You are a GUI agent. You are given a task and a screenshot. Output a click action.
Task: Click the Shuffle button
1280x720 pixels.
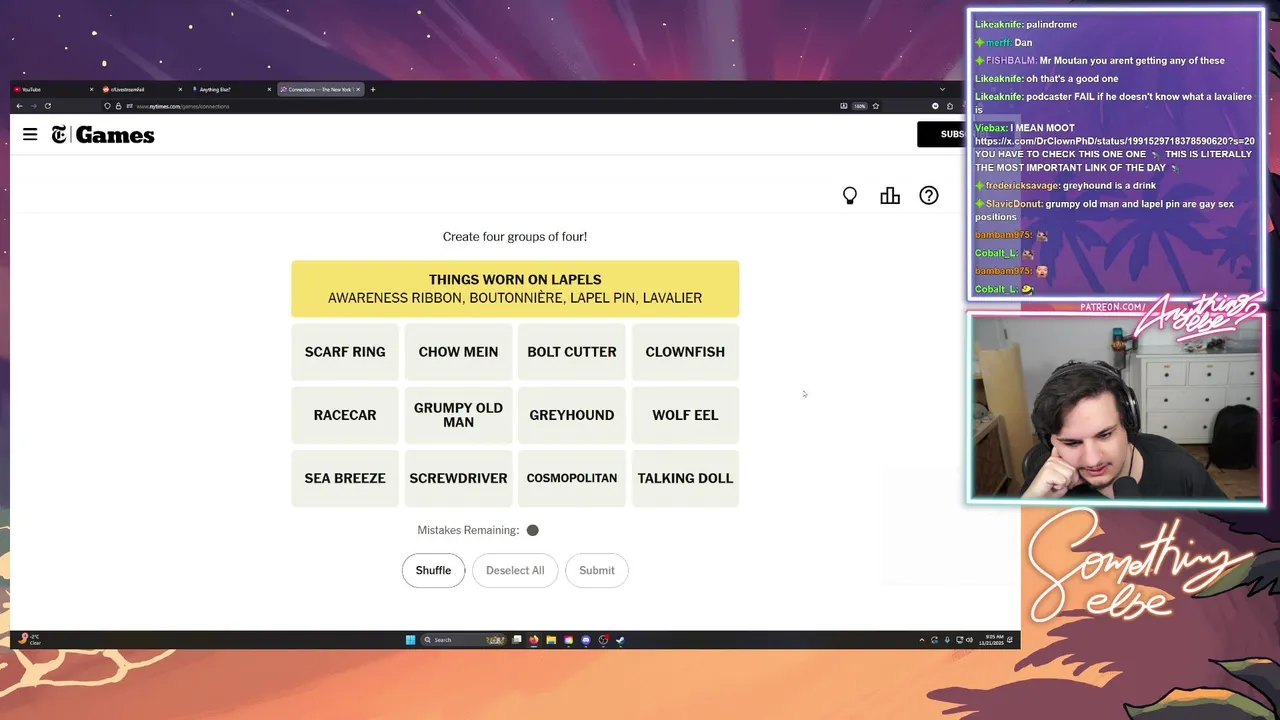pyautogui.click(x=433, y=570)
